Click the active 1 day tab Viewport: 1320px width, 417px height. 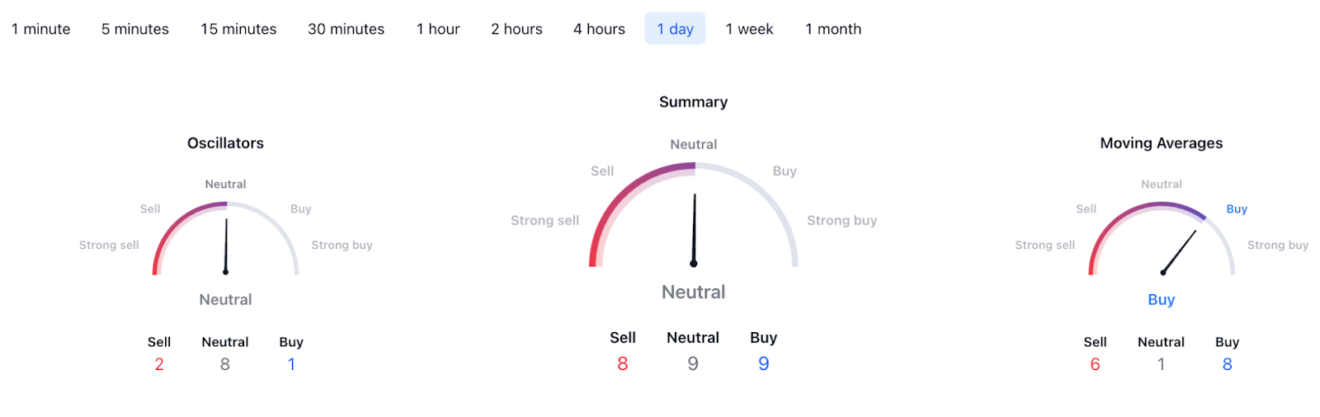click(x=675, y=29)
